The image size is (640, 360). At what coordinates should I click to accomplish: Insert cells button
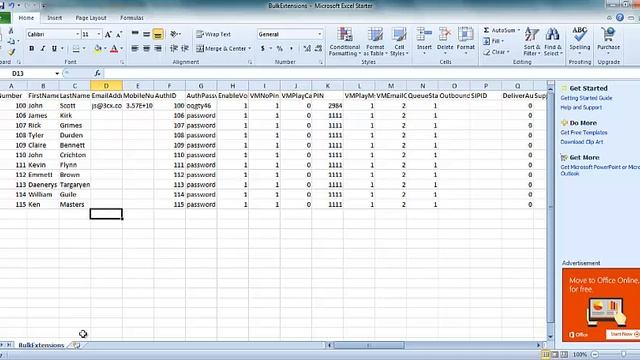tap(424, 42)
